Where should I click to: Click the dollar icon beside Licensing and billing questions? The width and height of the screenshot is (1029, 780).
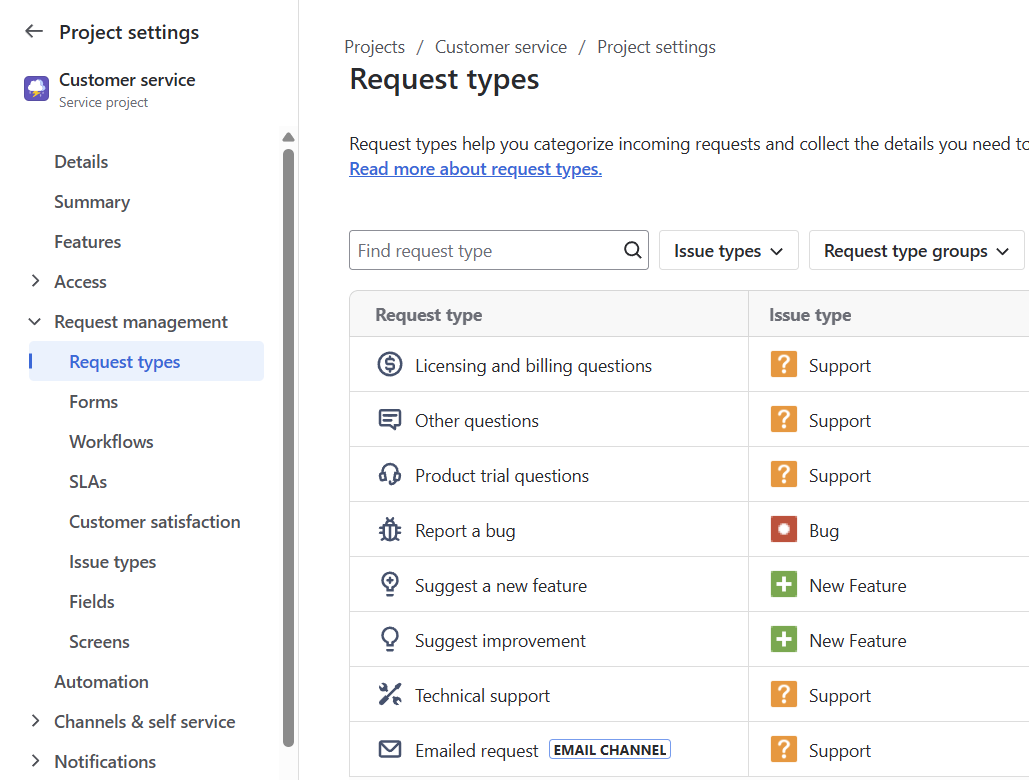point(390,364)
